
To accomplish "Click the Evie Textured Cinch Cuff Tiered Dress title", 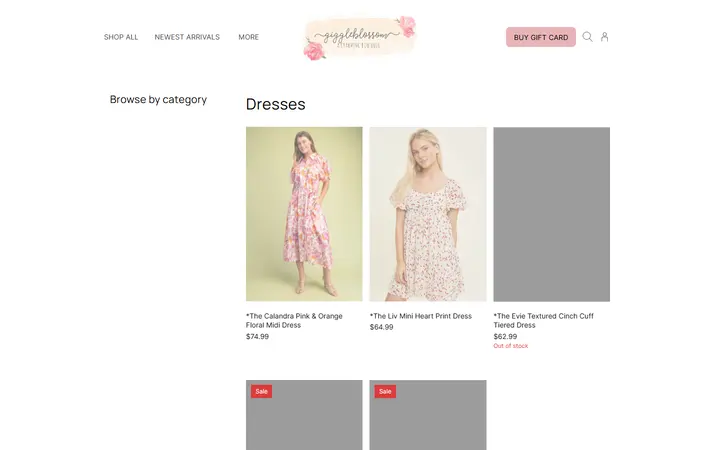I will coord(544,321).
